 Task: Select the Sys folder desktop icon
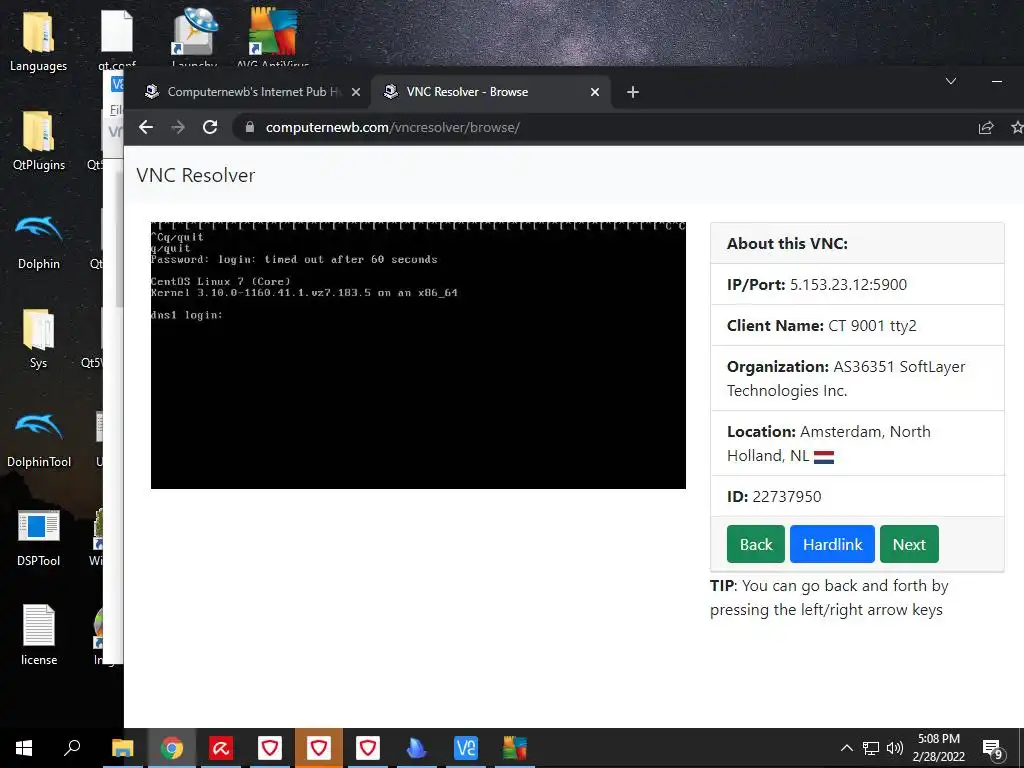coord(39,340)
